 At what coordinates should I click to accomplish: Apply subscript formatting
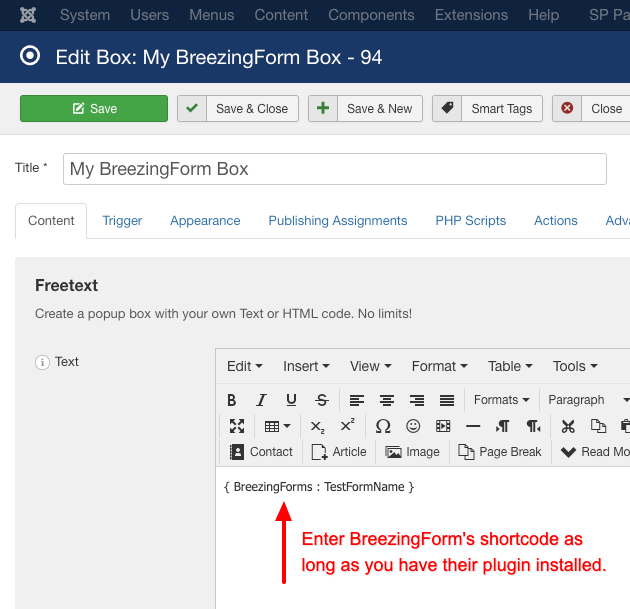pyautogui.click(x=317, y=426)
